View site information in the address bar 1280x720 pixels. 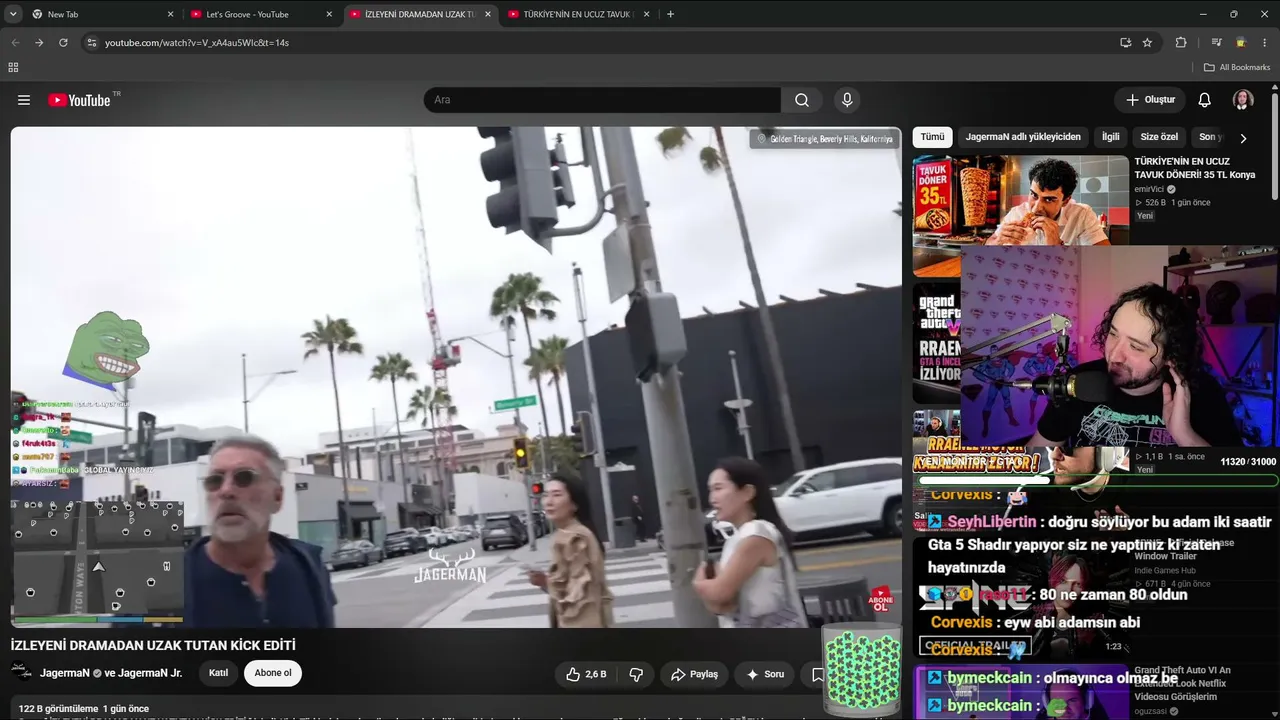tap(91, 43)
